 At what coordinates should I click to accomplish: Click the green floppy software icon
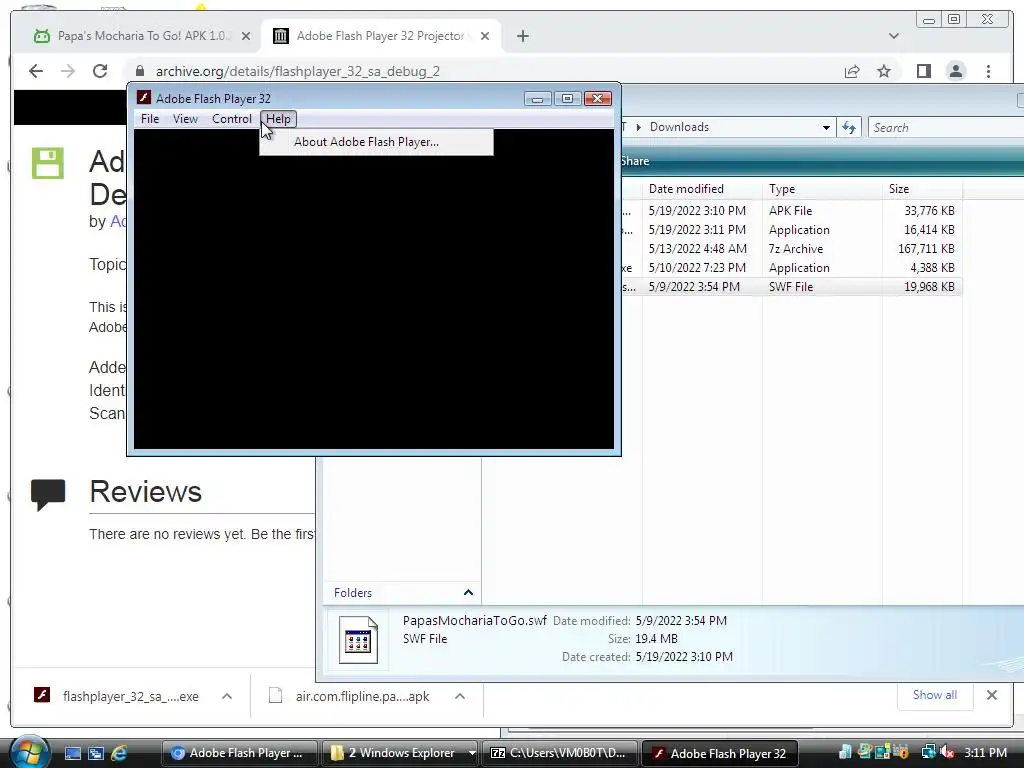tap(48, 163)
